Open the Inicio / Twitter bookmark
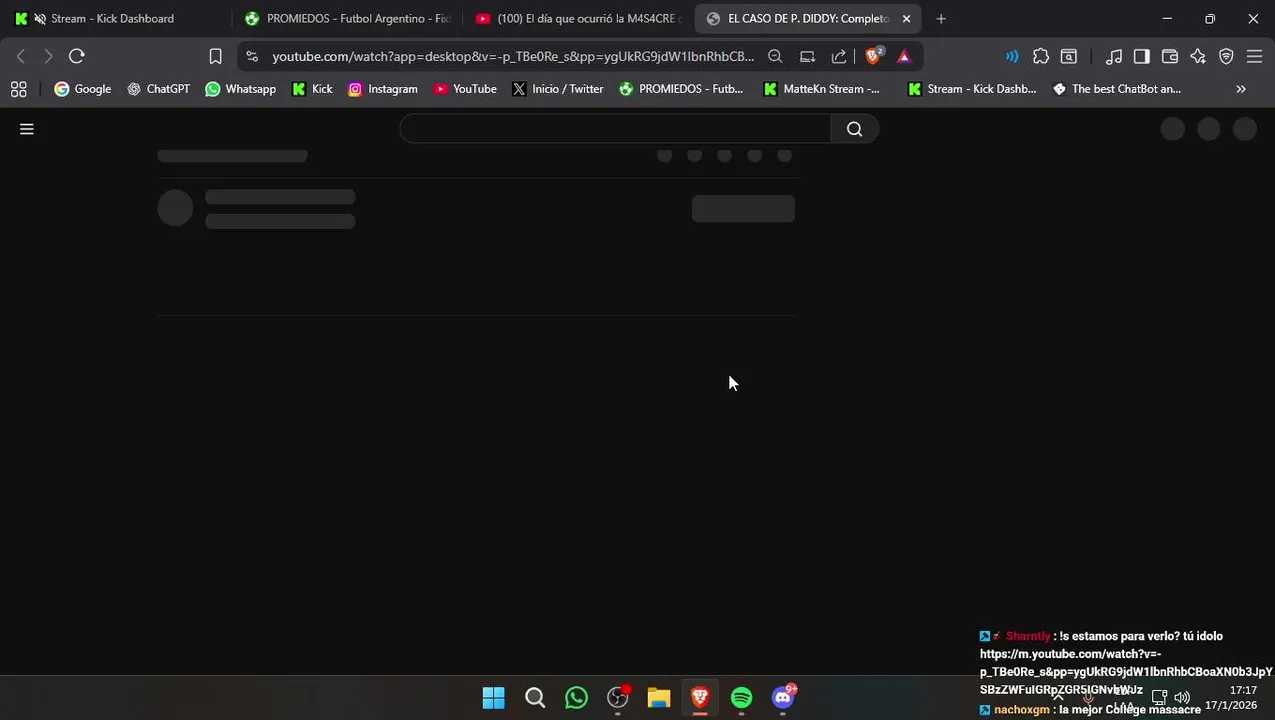This screenshot has height=720, width=1275. click(558, 89)
